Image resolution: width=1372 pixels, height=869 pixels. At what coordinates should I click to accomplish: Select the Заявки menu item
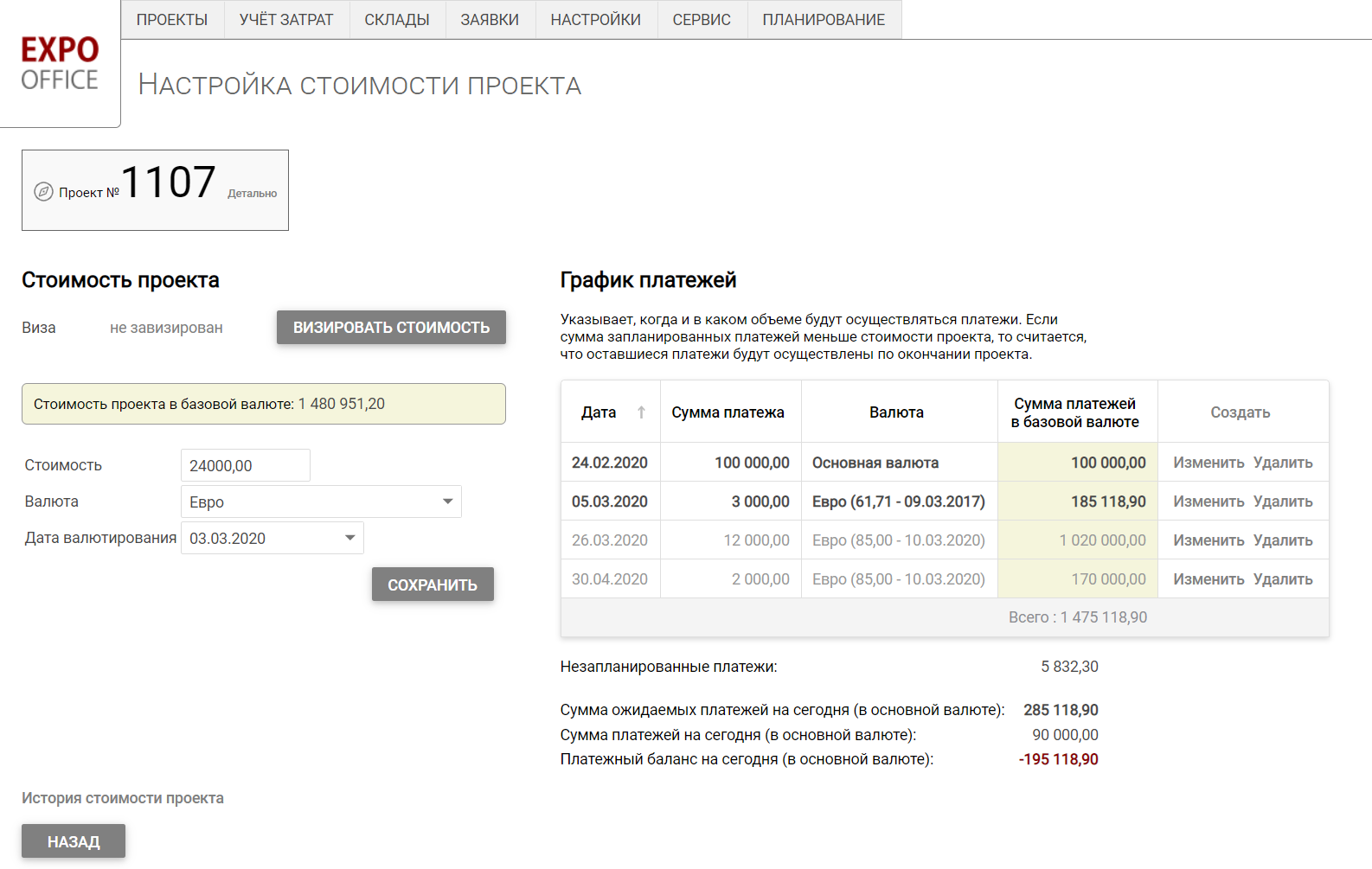click(x=490, y=20)
